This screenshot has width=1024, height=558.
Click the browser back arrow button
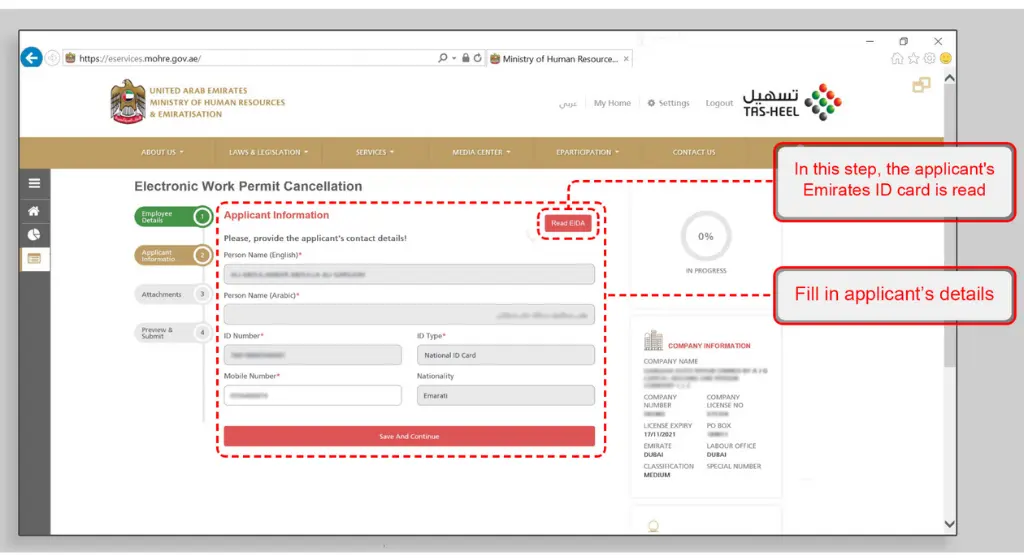tap(31, 57)
